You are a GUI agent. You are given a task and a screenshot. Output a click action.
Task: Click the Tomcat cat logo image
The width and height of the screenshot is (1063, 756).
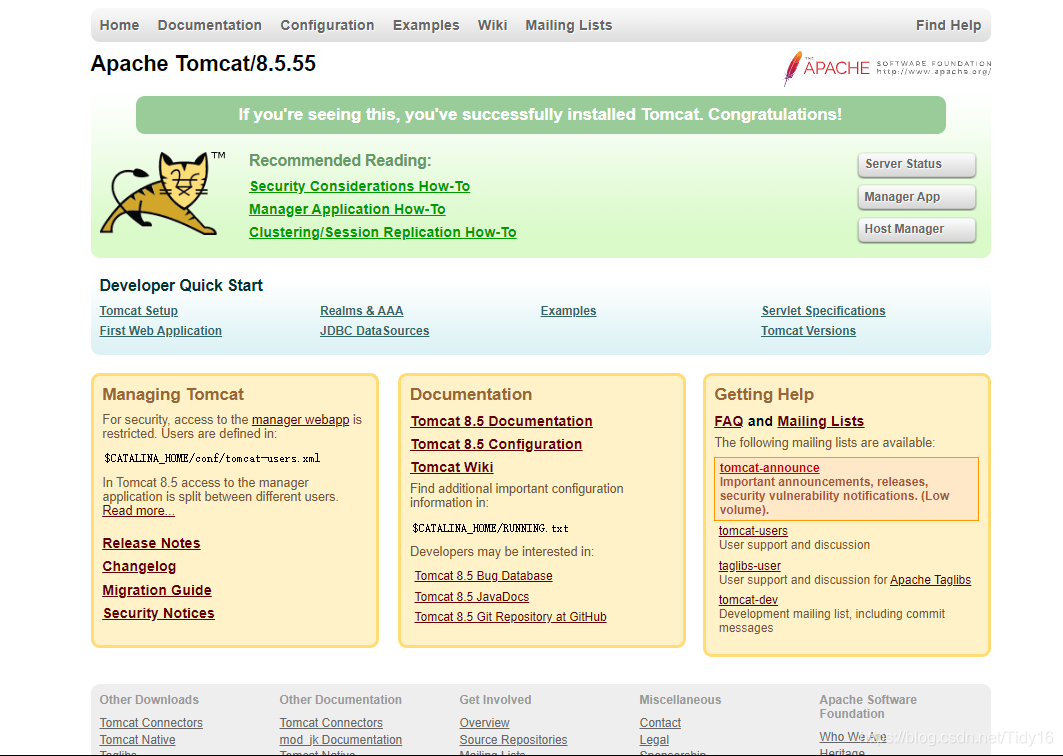click(163, 194)
